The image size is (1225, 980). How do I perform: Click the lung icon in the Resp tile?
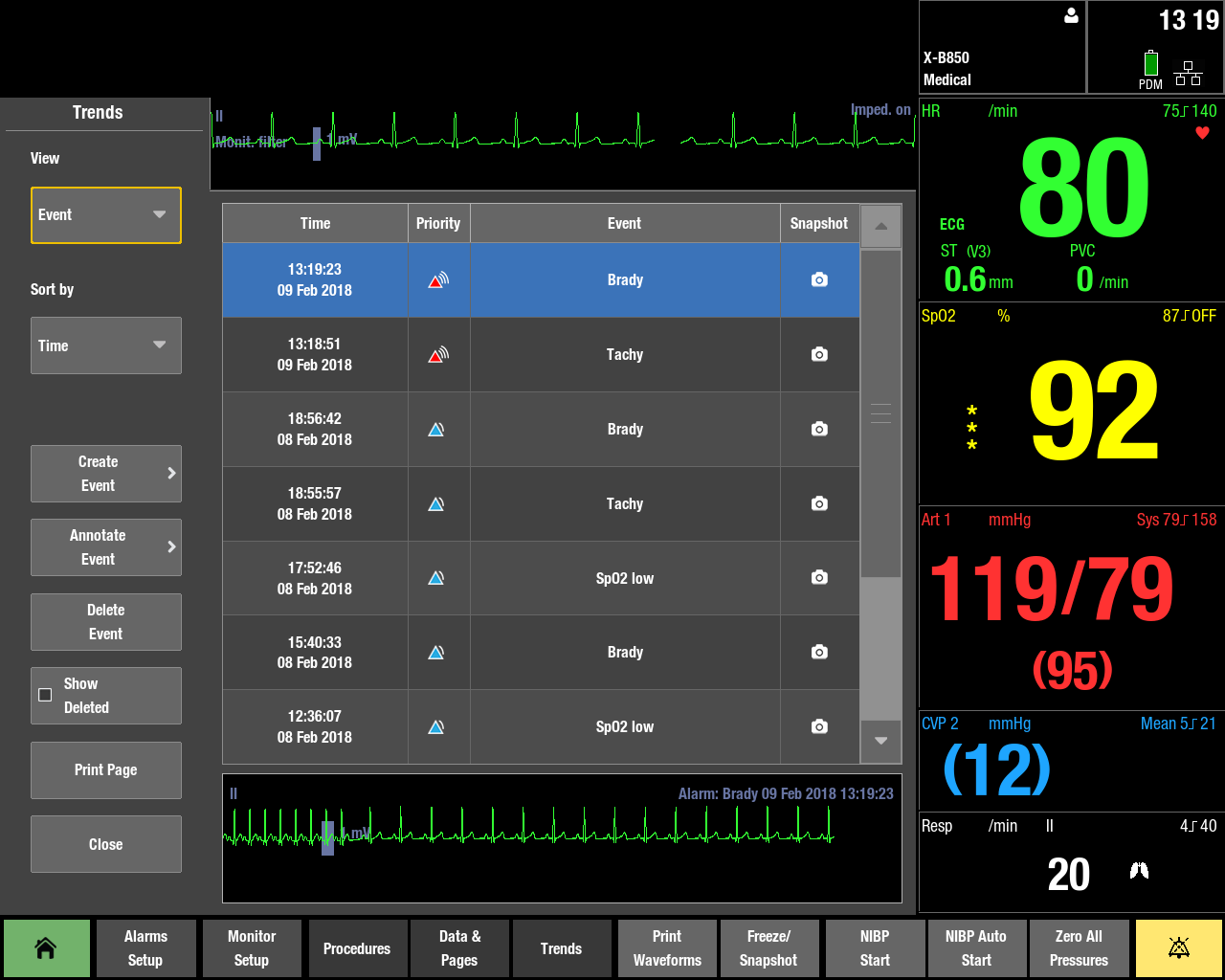(1138, 870)
